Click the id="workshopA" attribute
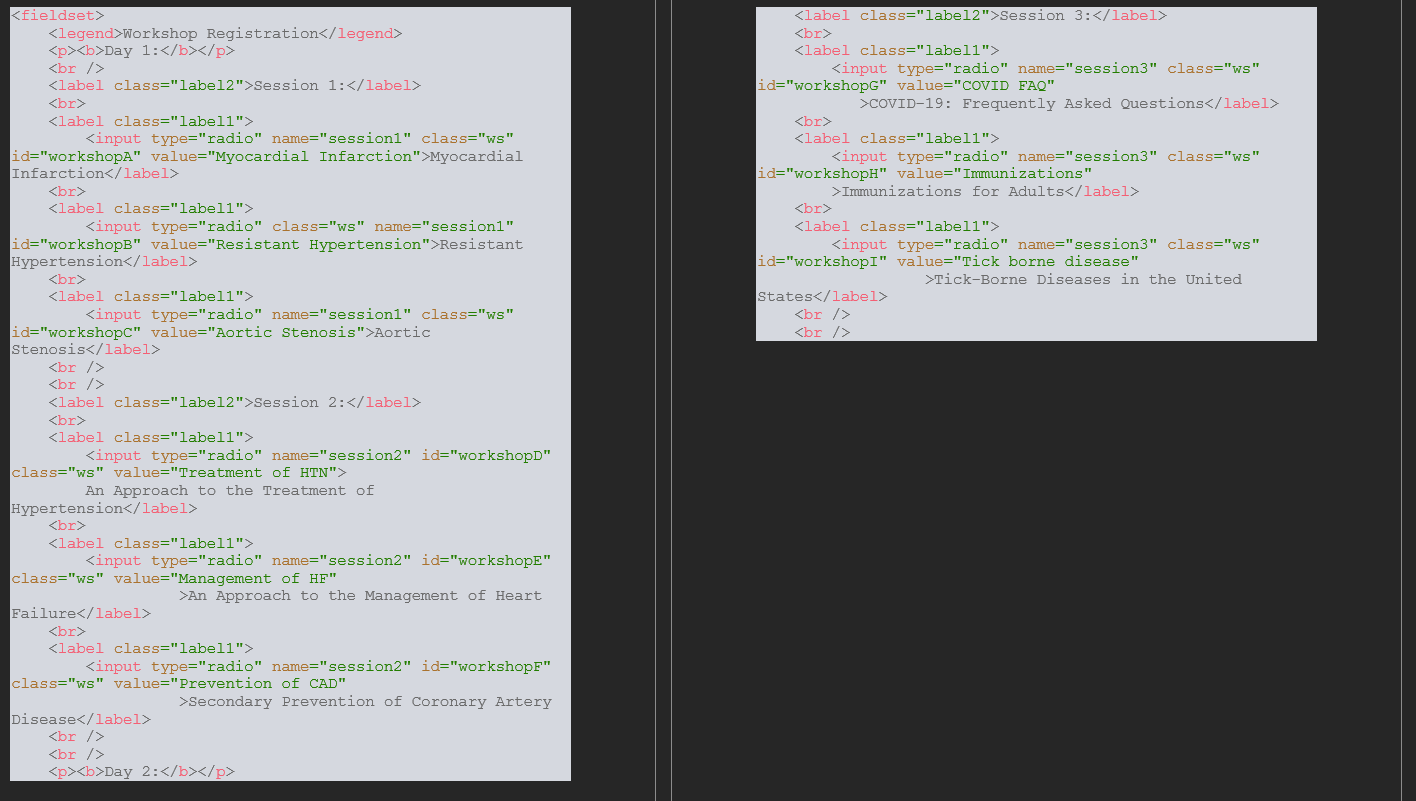 [76, 157]
